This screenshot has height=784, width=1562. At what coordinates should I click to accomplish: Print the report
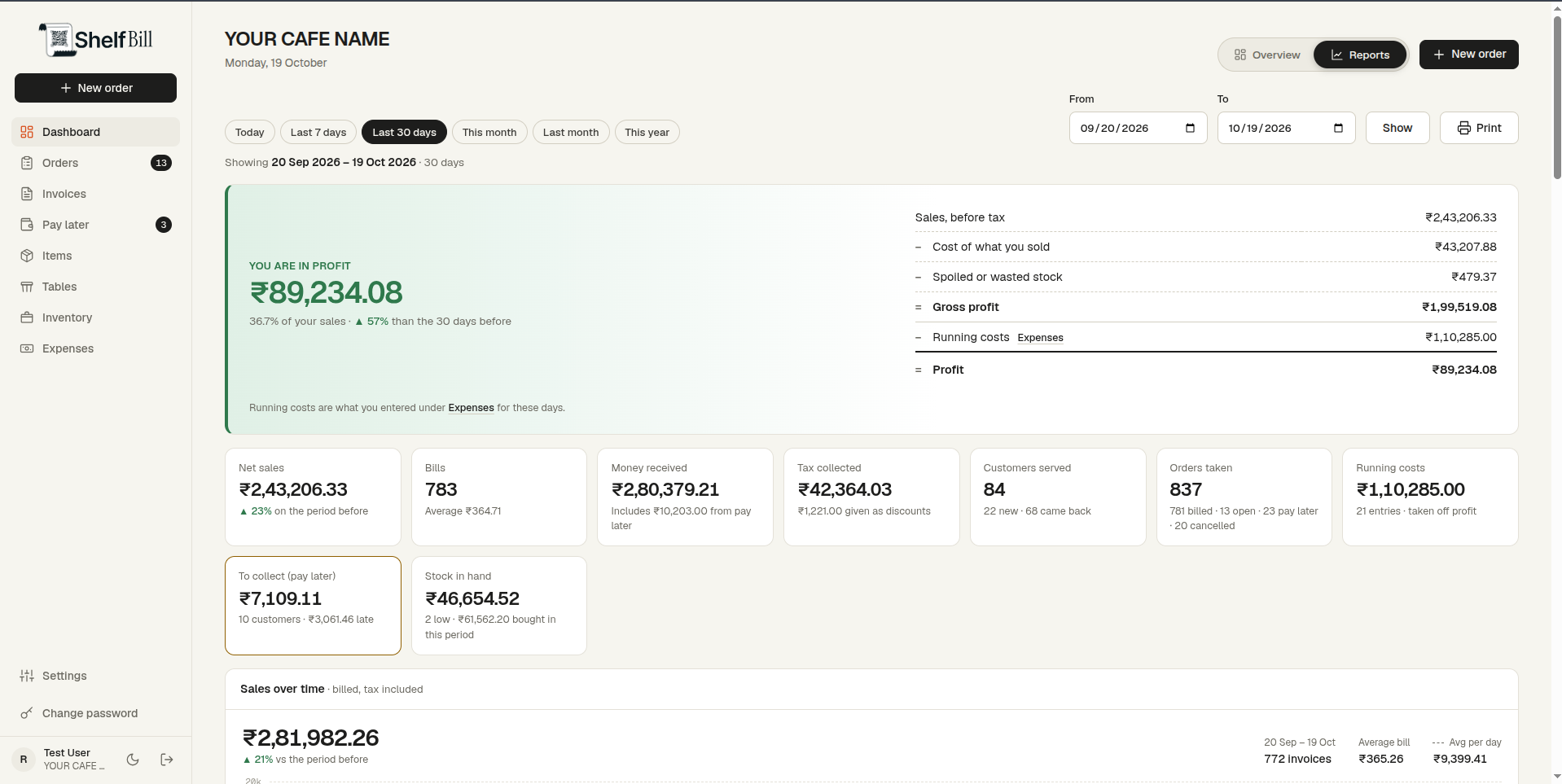tap(1479, 128)
